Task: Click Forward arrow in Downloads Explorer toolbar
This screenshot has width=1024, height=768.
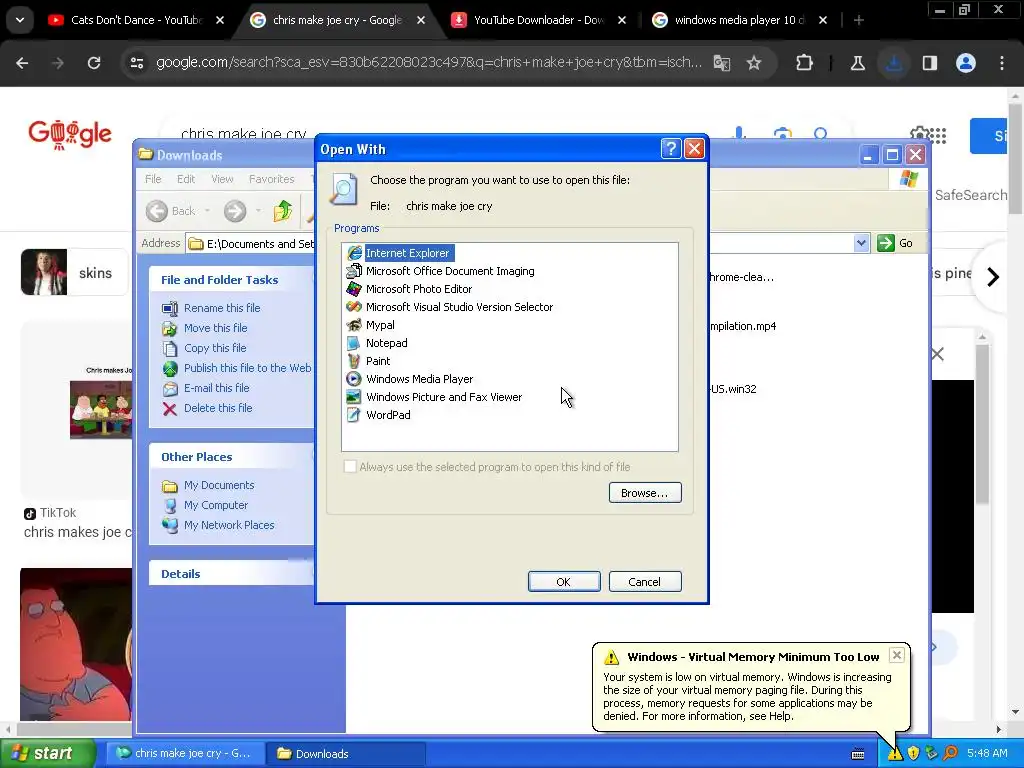Action: [x=235, y=211]
